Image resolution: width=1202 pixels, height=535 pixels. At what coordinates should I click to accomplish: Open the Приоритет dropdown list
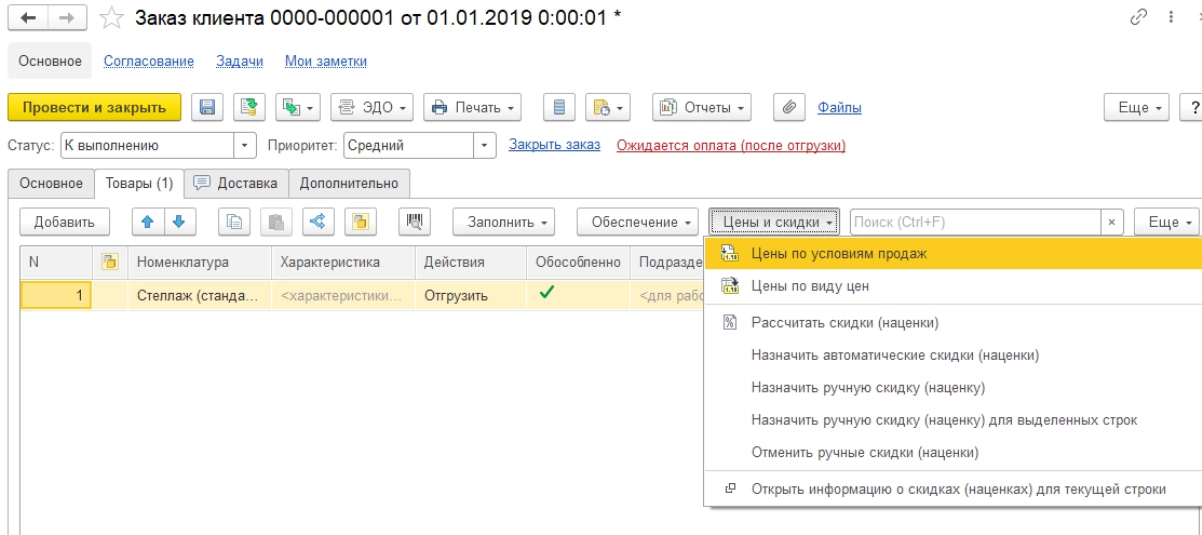coord(485,145)
